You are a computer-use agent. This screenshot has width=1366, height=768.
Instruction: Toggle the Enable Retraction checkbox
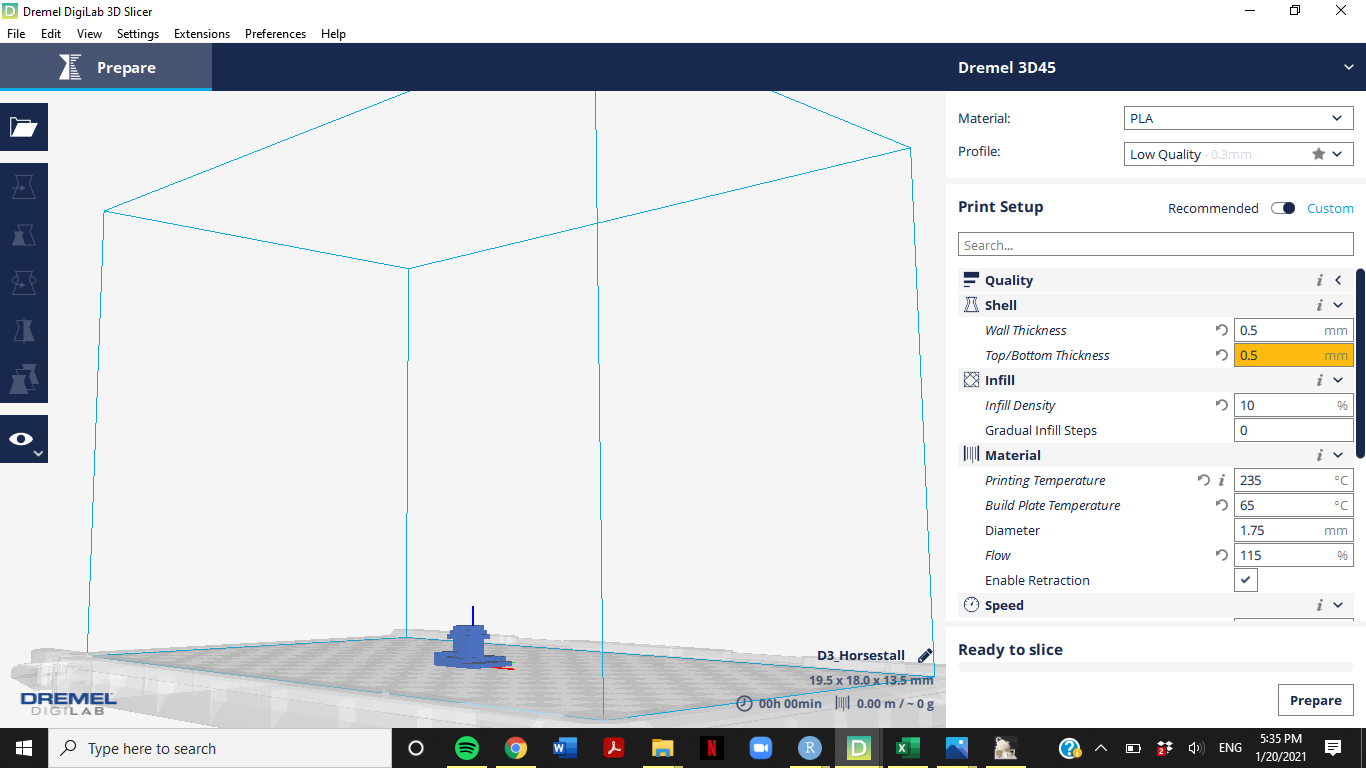(1246, 580)
